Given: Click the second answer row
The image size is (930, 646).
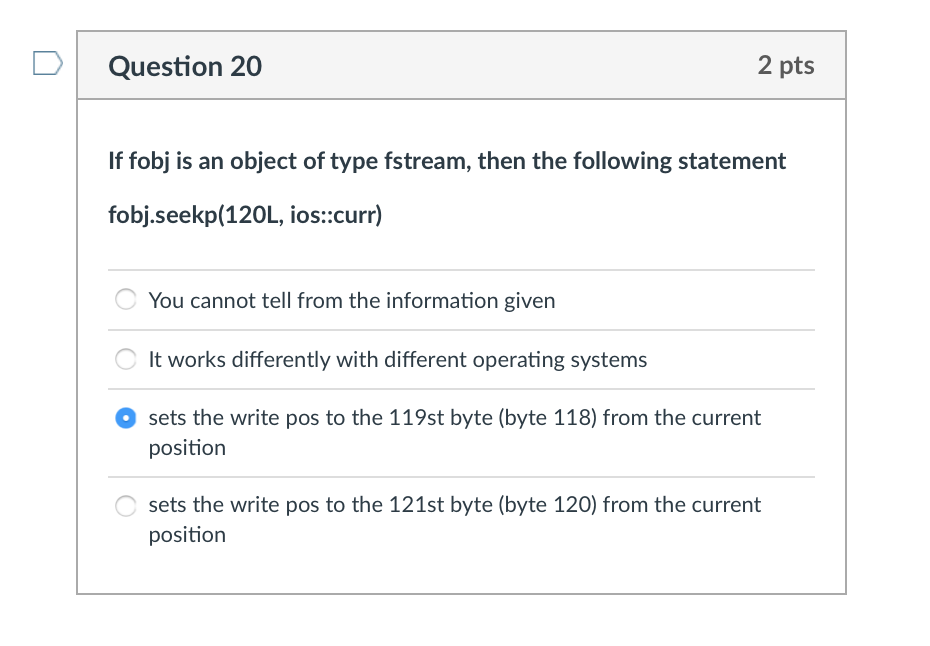Looking at the screenshot, I should point(398,359).
